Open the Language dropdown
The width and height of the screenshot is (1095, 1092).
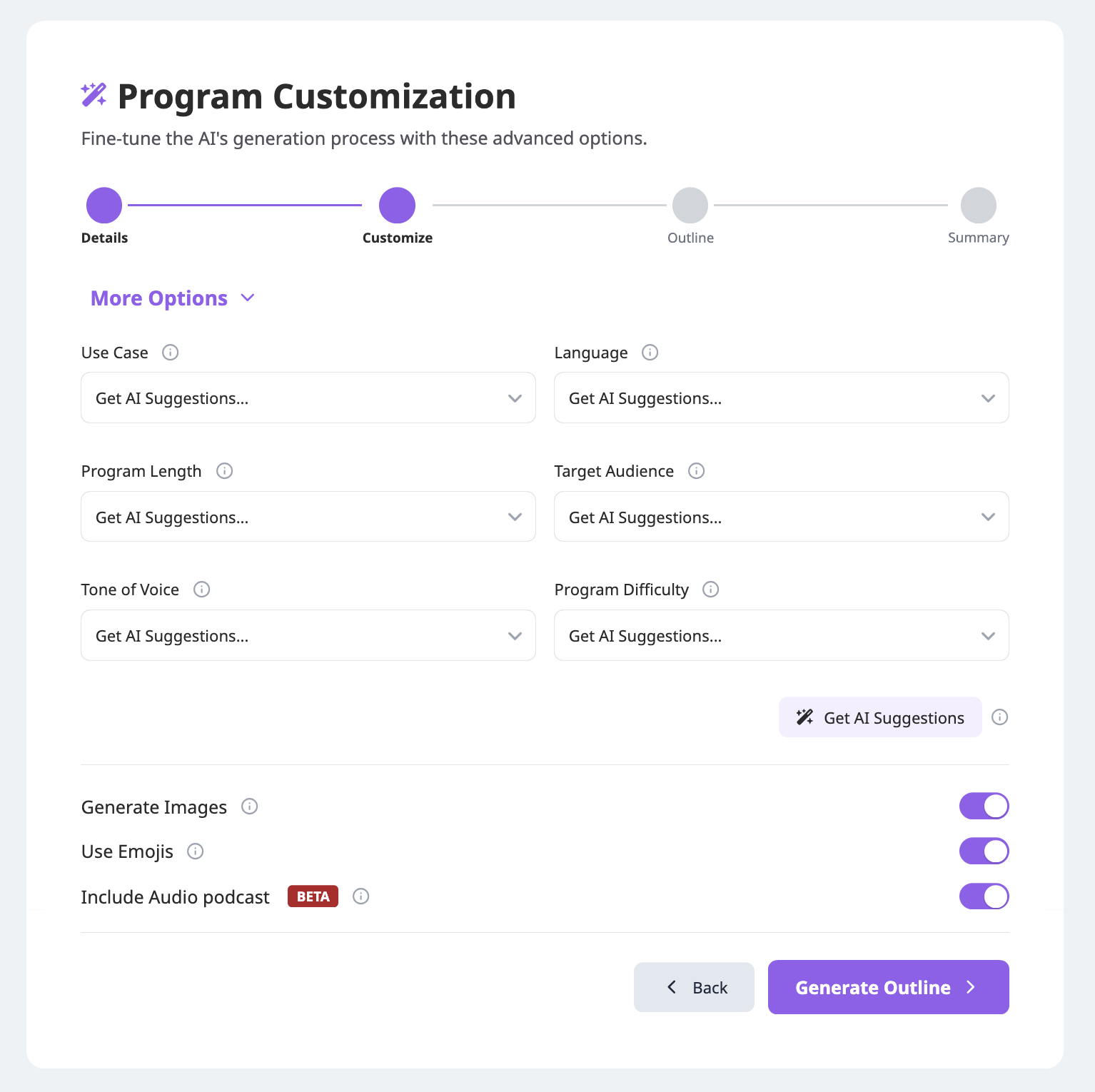782,398
